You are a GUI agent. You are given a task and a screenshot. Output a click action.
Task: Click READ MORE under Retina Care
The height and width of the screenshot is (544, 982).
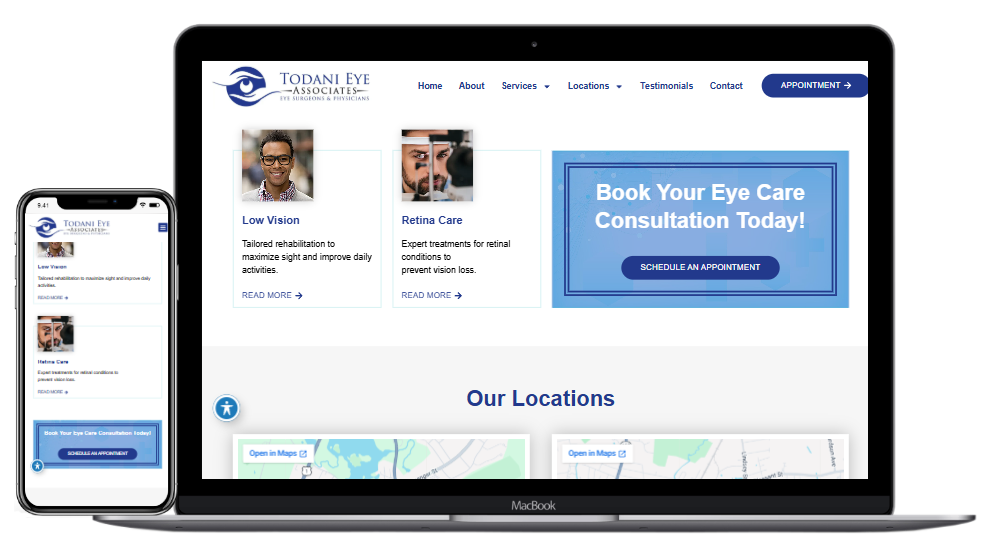point(432,295)
